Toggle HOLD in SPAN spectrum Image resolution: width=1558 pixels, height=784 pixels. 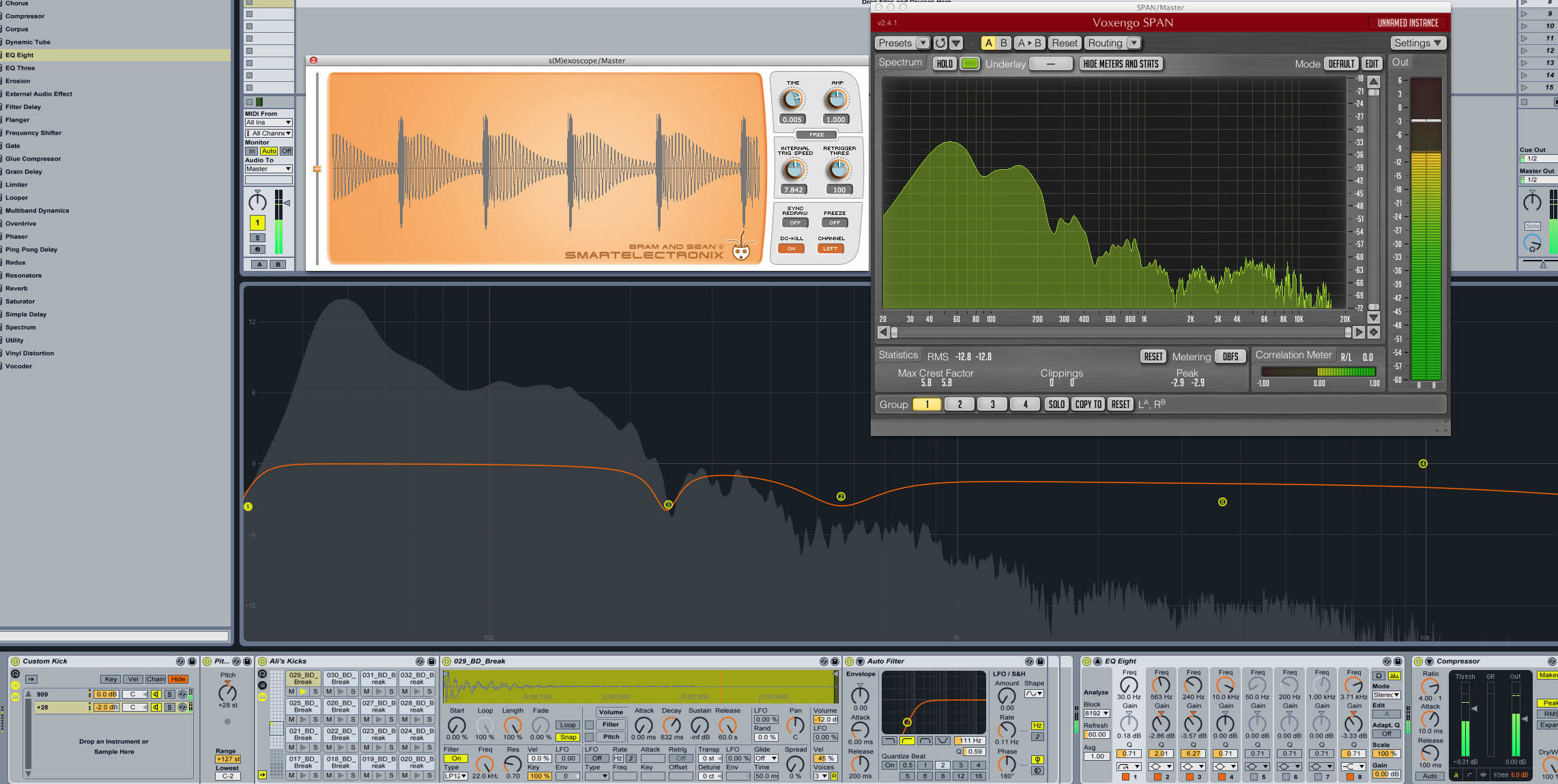[944, 63]
